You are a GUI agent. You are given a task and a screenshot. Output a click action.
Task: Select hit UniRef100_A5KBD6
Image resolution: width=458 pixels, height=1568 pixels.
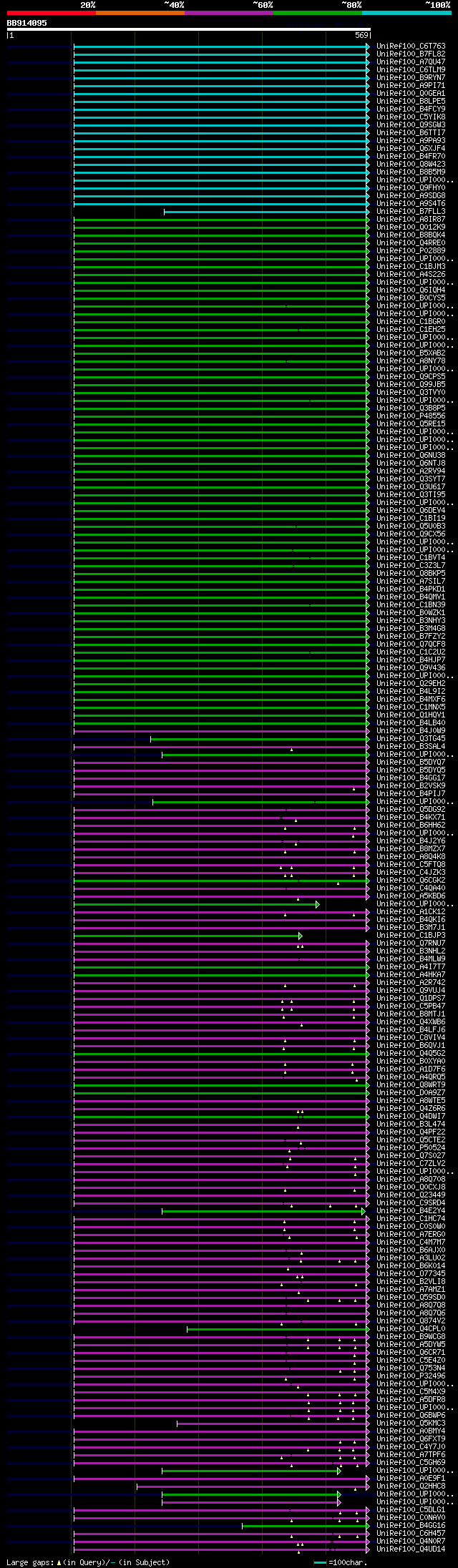point(411,896)
